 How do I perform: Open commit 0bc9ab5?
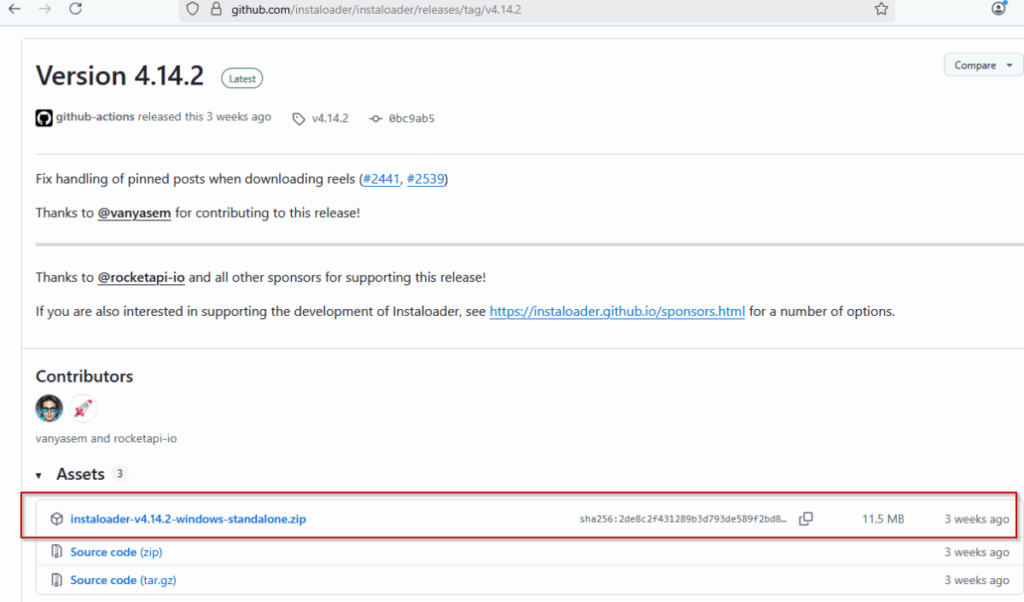tap(411, 118)
